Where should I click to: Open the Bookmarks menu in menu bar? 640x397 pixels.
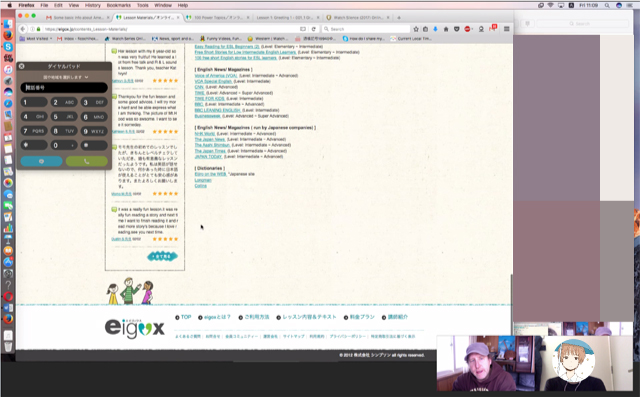[118, 5]
